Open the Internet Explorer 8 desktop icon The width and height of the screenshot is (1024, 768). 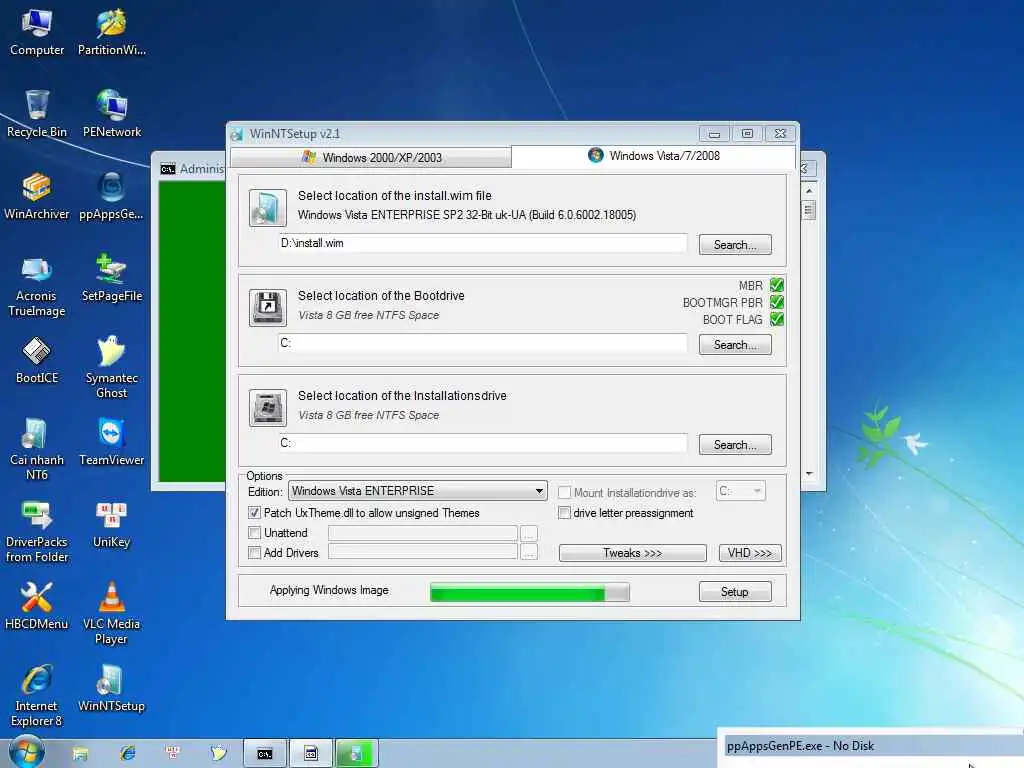[x=37, y=696]
